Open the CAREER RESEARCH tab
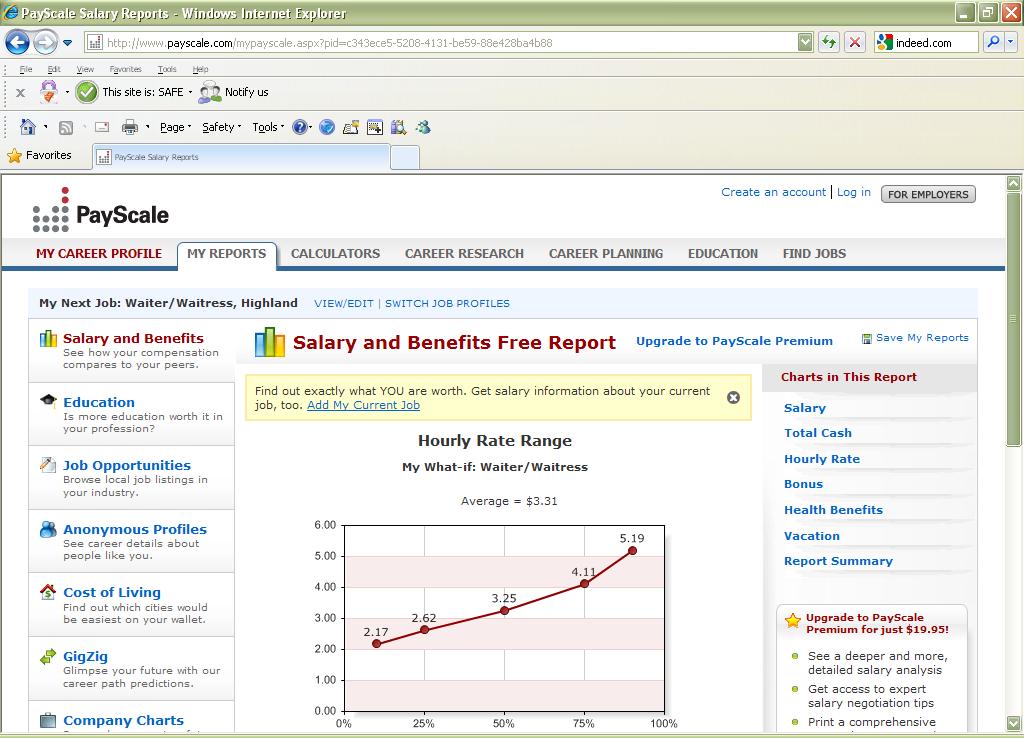The width and height of the screenshot is (1024, 738). (x=464, y=253)
